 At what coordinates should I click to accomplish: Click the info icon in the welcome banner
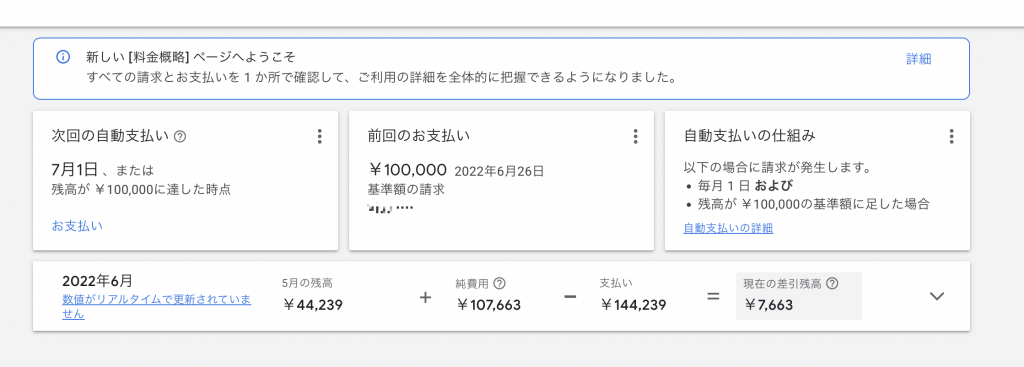point(63,57)
